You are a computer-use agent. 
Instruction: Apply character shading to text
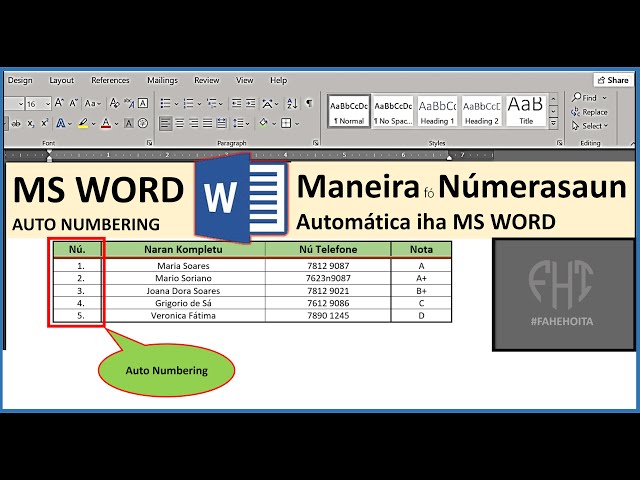[x=129, y=123]
